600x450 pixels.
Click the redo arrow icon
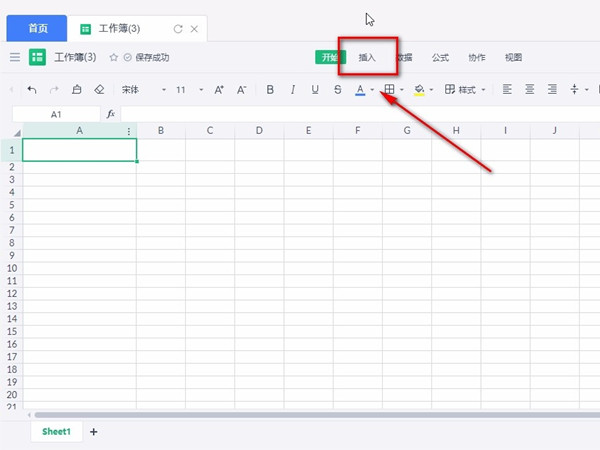54,90
